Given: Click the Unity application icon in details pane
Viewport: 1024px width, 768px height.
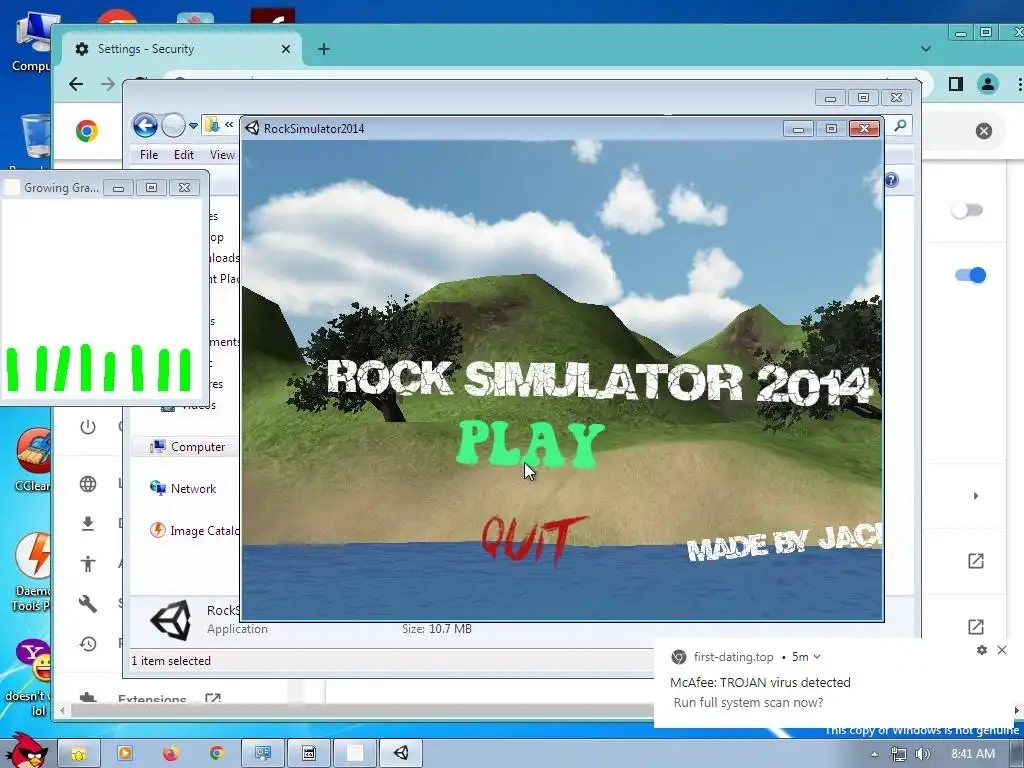Looking at the screenshot, I should click(170, 620).
